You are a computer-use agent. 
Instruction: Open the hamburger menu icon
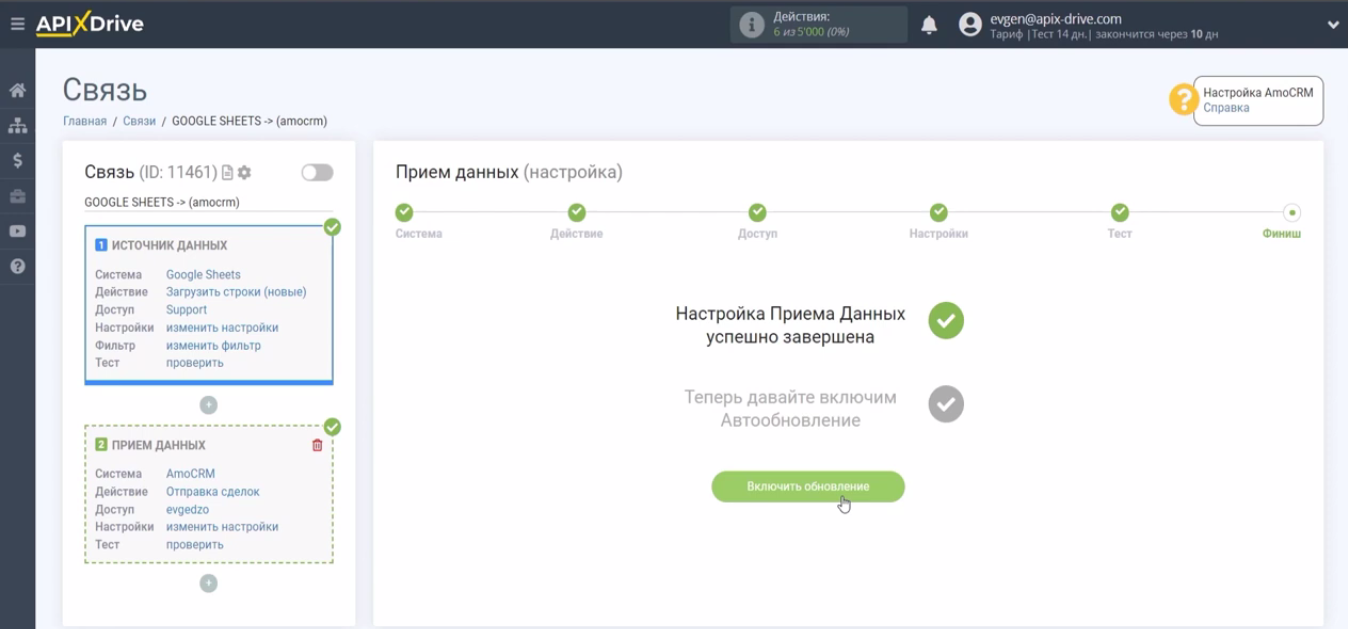click(x=17, y=24)
